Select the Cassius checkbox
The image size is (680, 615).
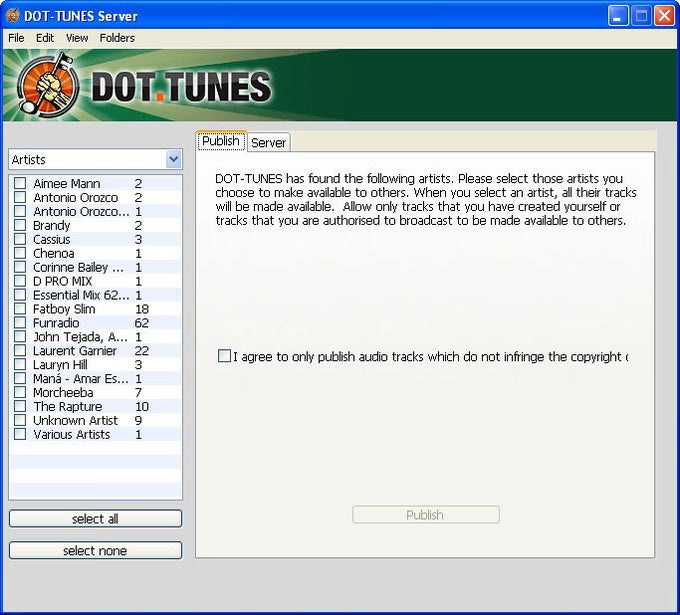(20, 239)
